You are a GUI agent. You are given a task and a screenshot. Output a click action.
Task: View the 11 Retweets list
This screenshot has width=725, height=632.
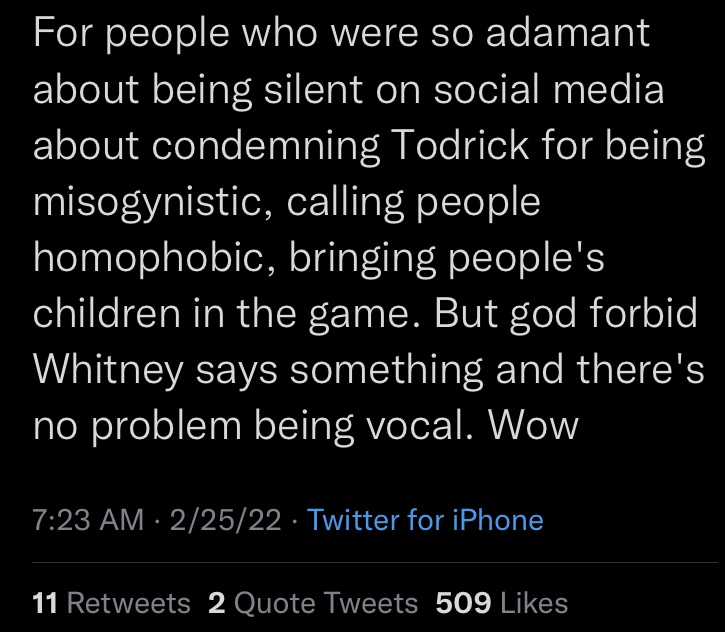point(111,603)
